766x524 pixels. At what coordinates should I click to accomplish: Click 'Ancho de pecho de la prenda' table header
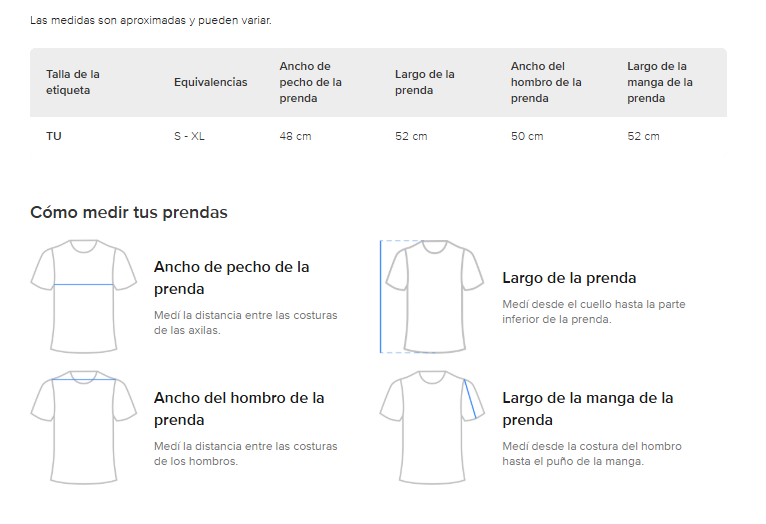point(310,82)
